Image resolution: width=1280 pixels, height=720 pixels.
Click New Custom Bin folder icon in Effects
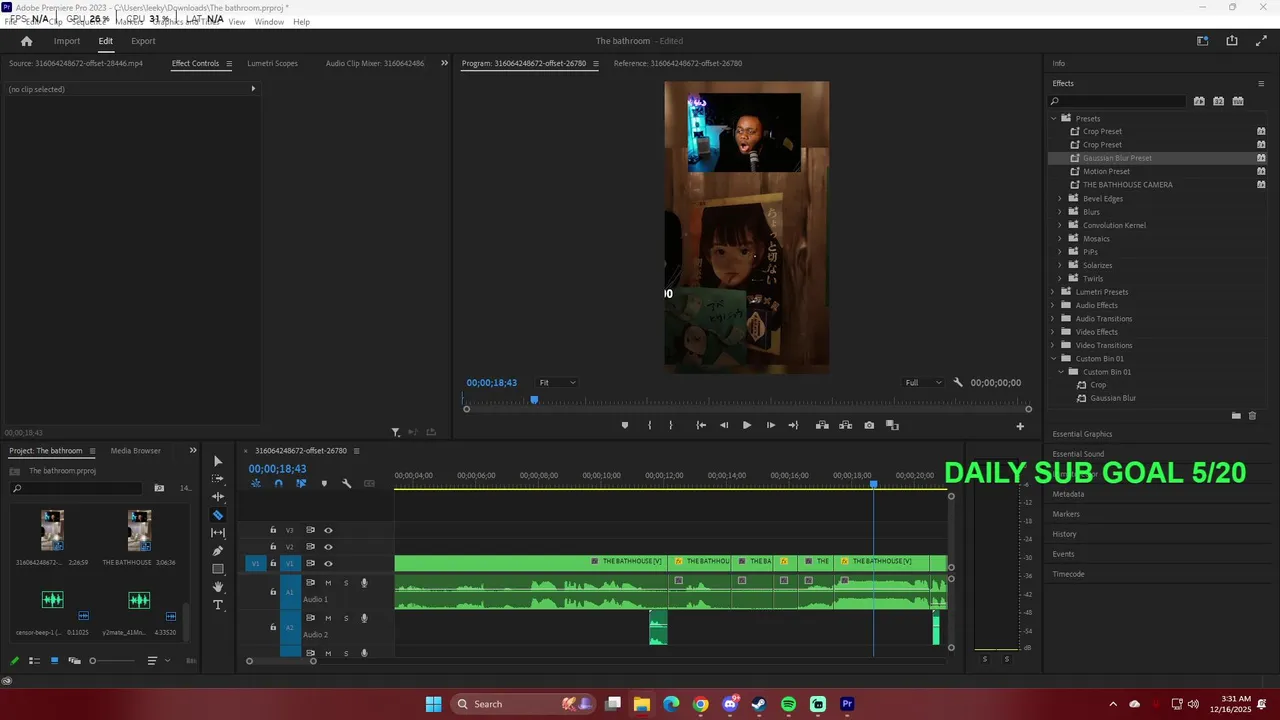pos(1236,416)
